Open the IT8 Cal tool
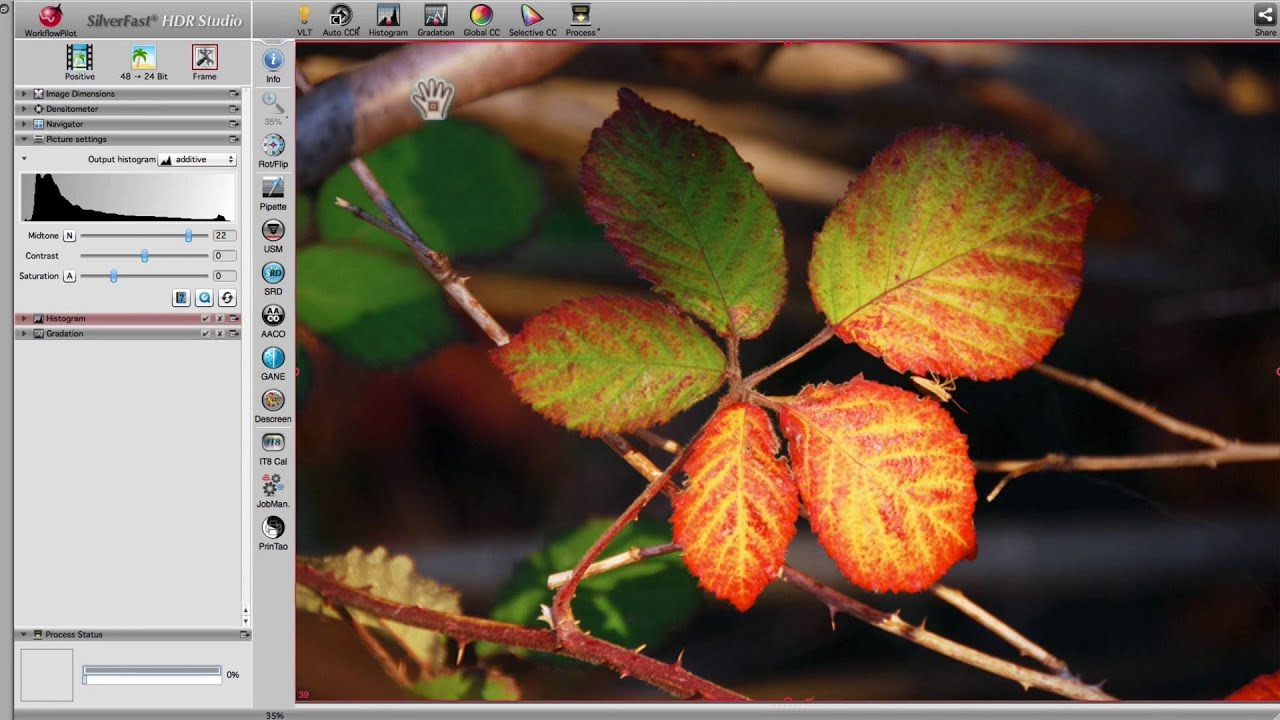This screenshot has width=1280, height=720. click(x=273, y=442)
